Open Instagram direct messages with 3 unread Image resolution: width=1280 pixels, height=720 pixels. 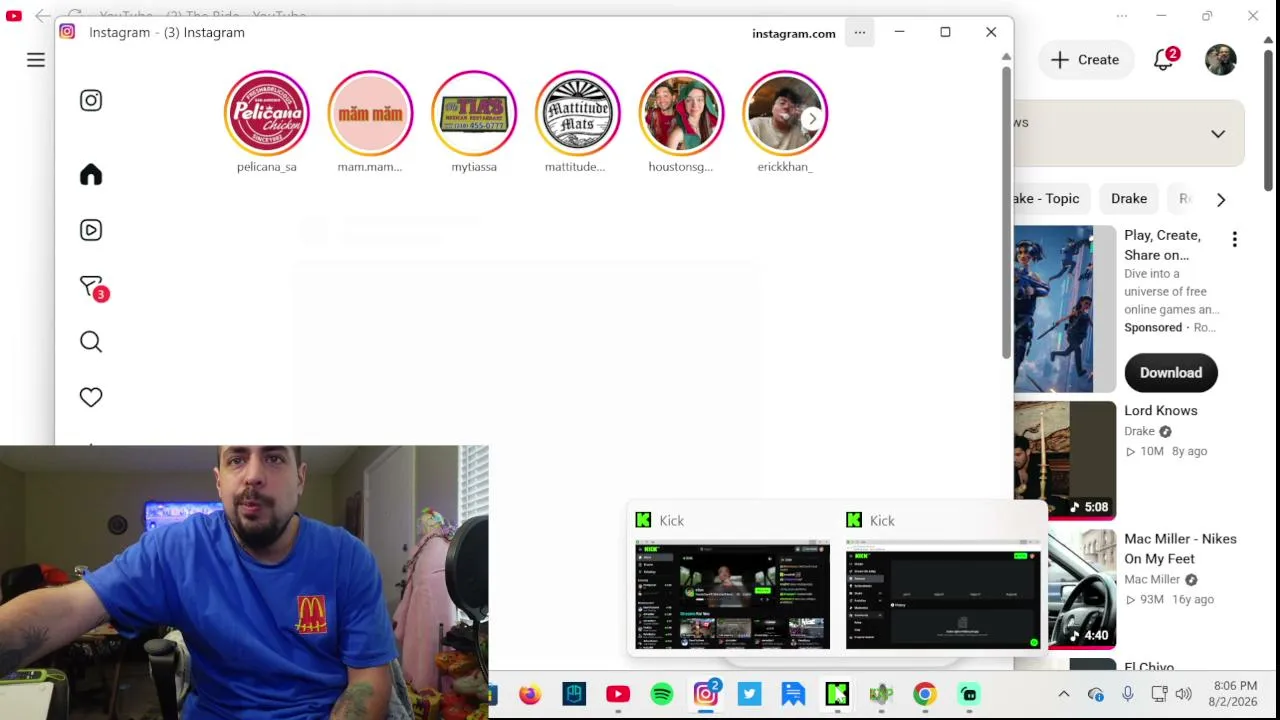[x=92, y=287]
